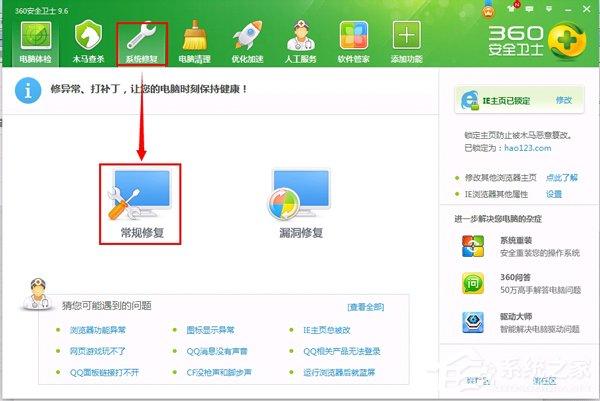Open 网页游戏玩不了 problem link

tap(98, 351)
